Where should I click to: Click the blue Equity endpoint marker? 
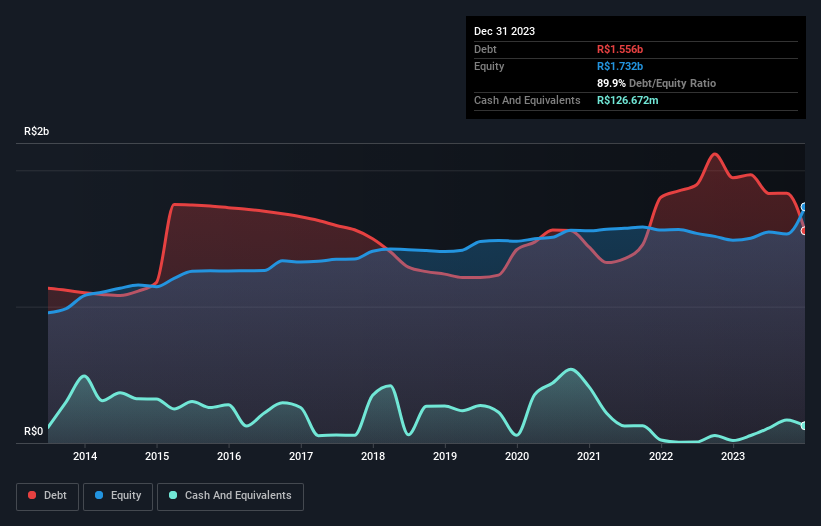click(x=804, y=207)
